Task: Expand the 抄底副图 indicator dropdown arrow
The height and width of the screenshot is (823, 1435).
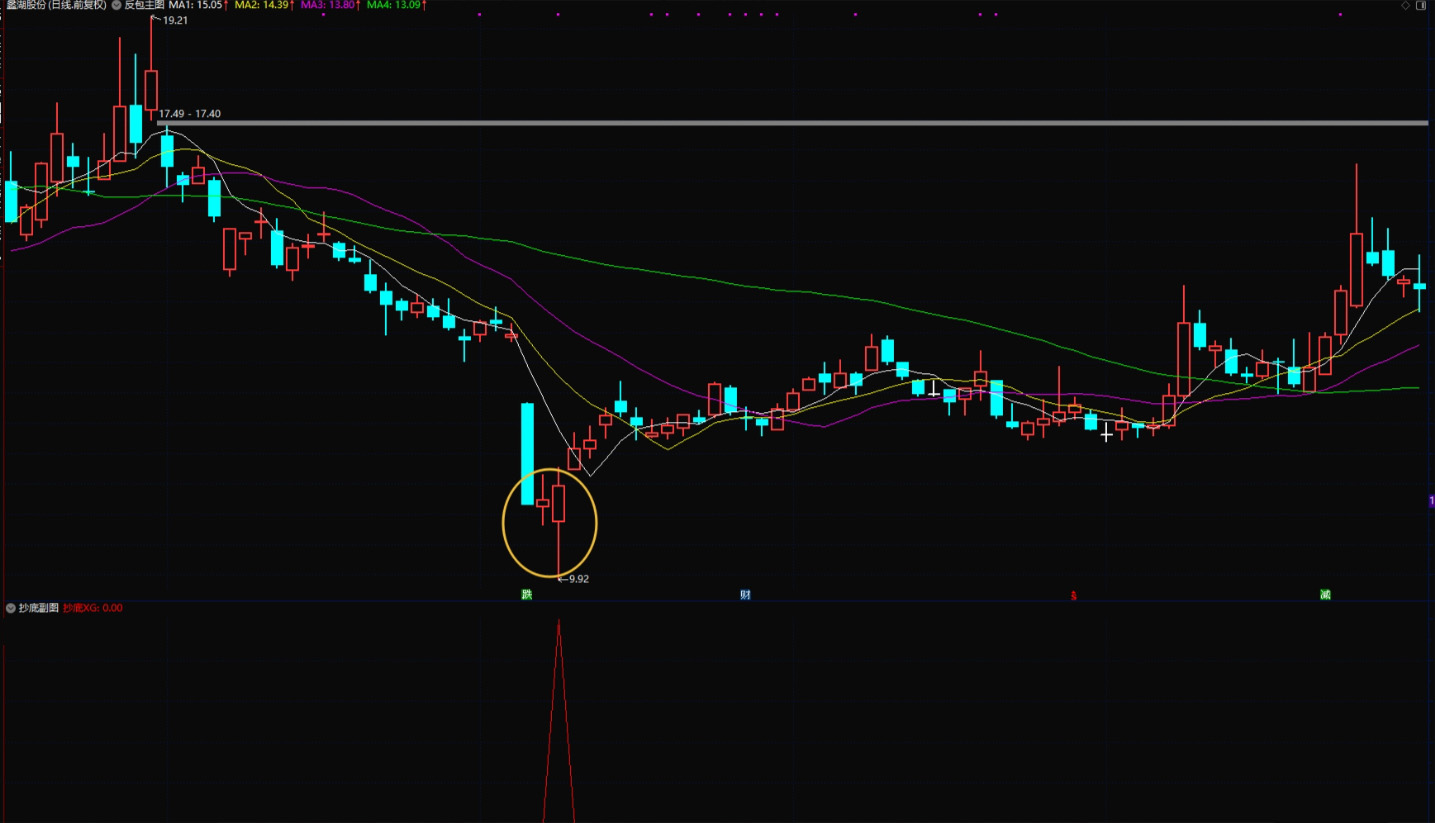Action: click(x=10, y=607)
